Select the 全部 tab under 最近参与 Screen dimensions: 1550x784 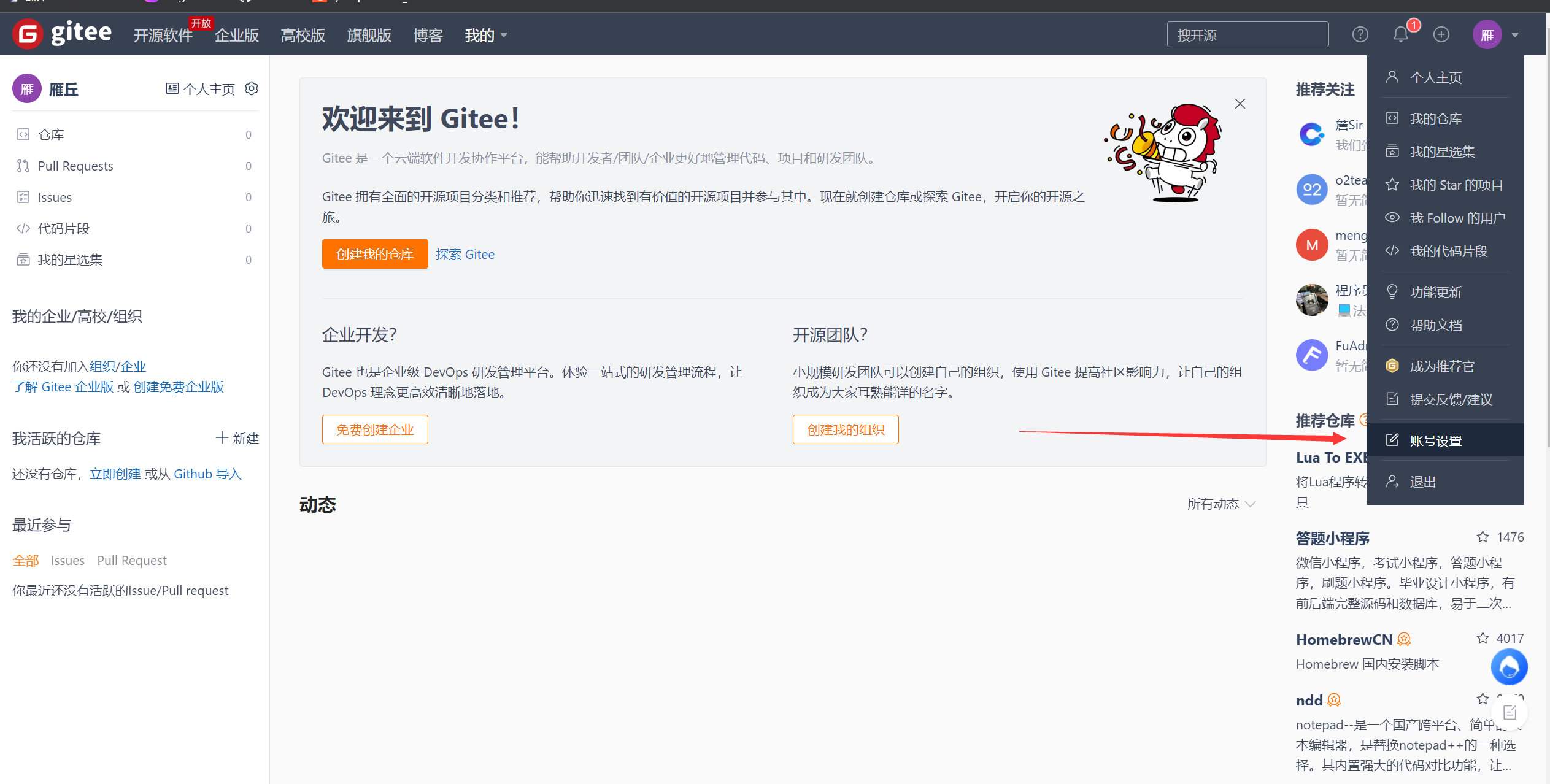pos(26,560)
